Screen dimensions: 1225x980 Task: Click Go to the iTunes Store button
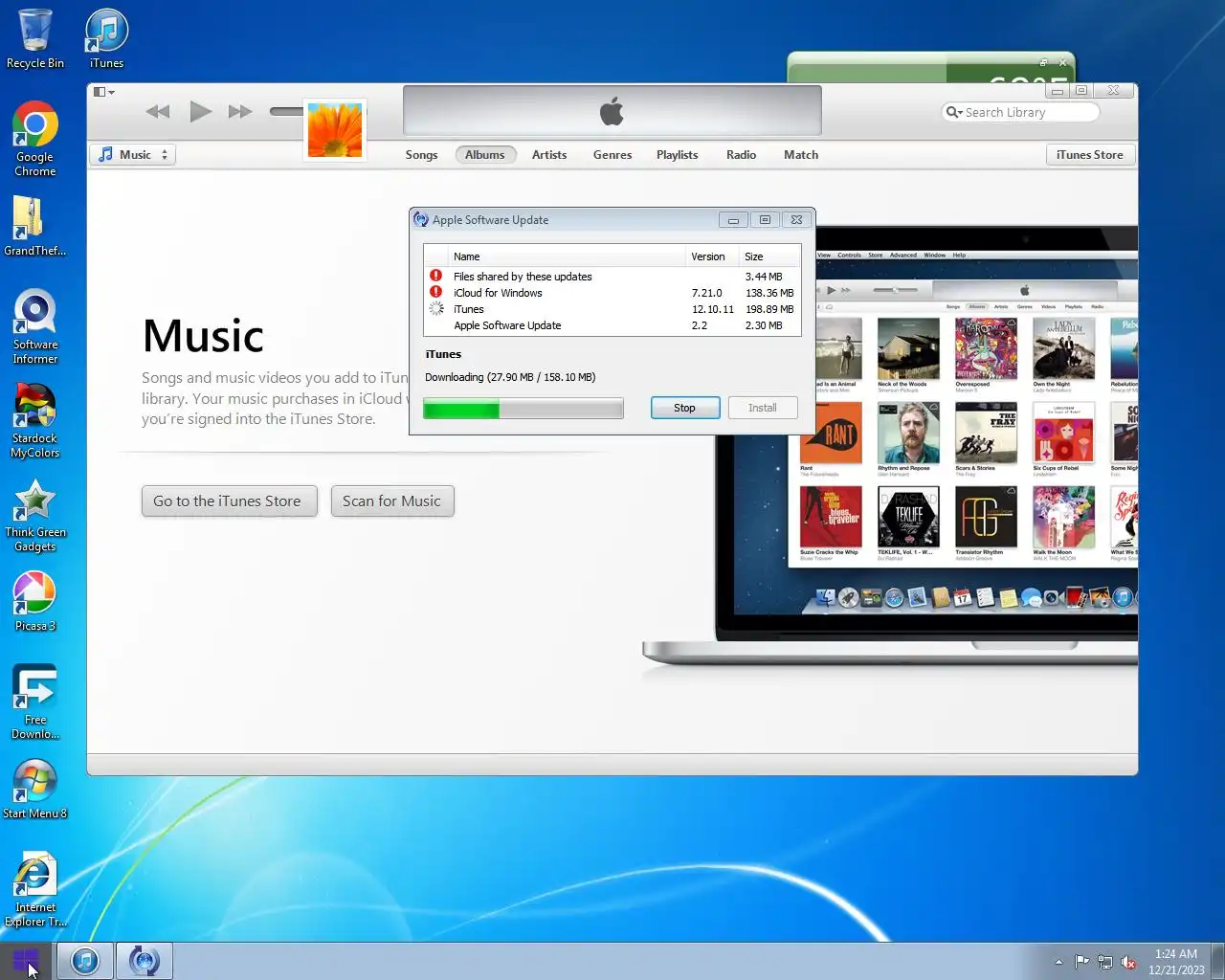click(x=229, y=501)
